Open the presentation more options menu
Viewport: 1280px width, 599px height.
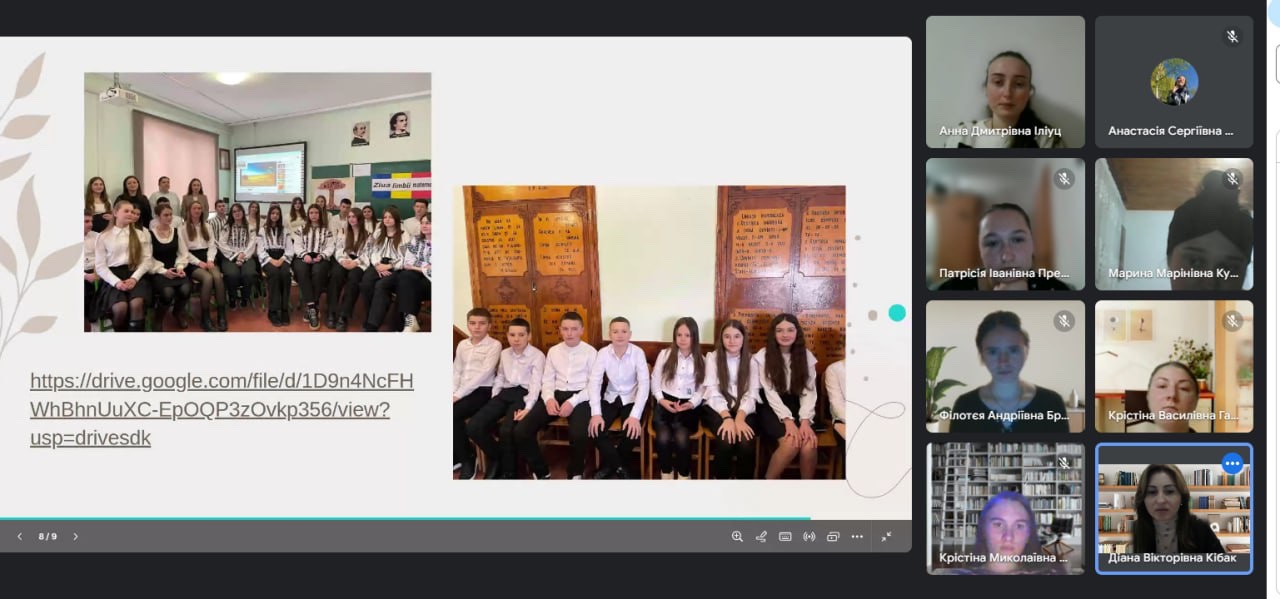[857, 536]
